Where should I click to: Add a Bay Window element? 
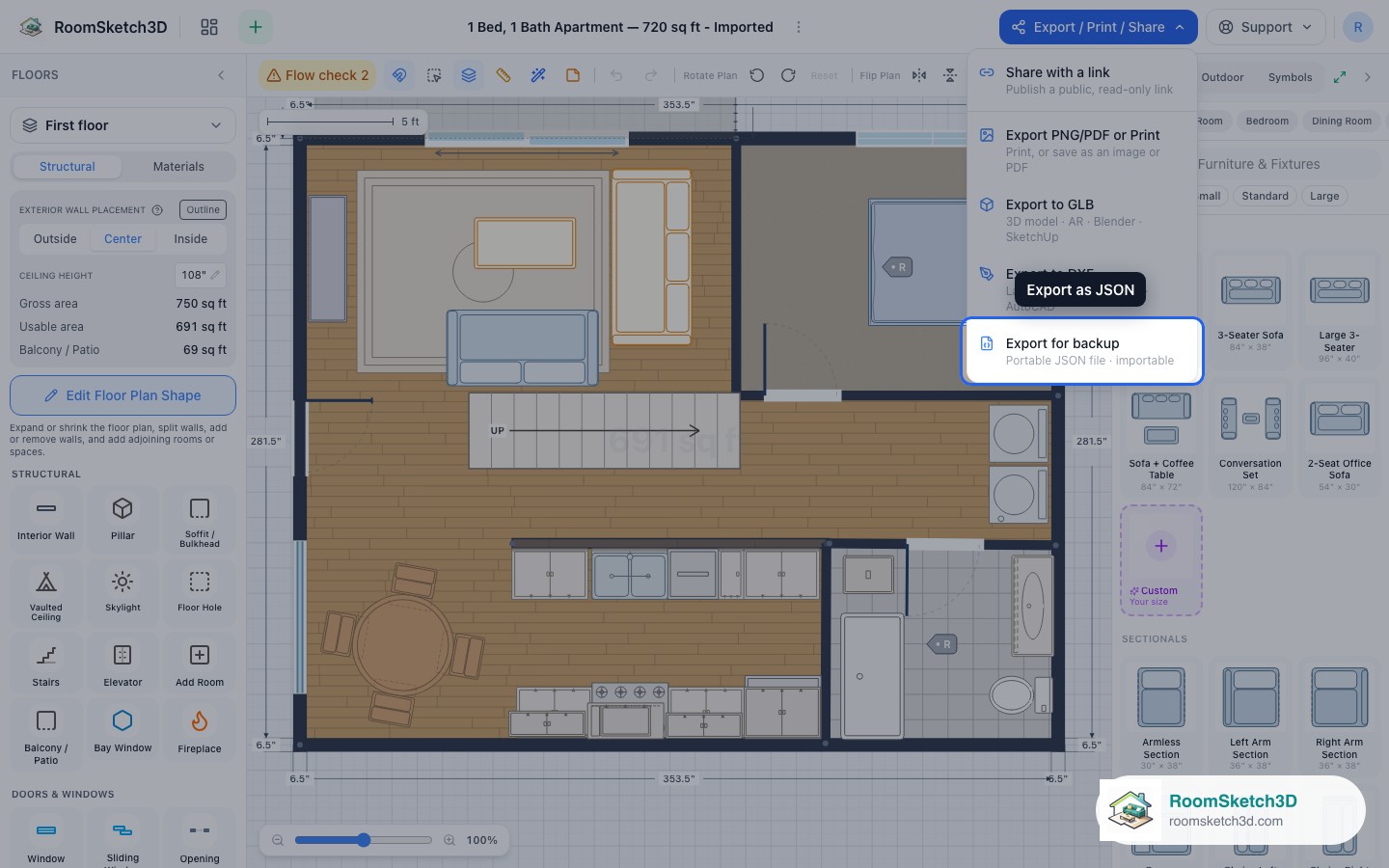click(x=123, y=733)
